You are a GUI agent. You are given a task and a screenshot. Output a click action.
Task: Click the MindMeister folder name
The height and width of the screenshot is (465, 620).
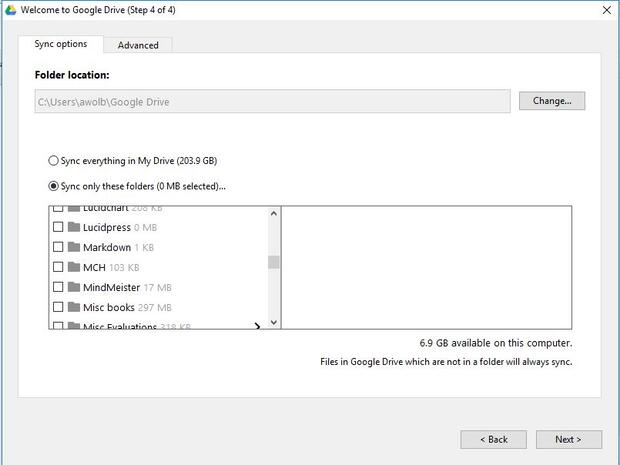[x=112, y=287]
